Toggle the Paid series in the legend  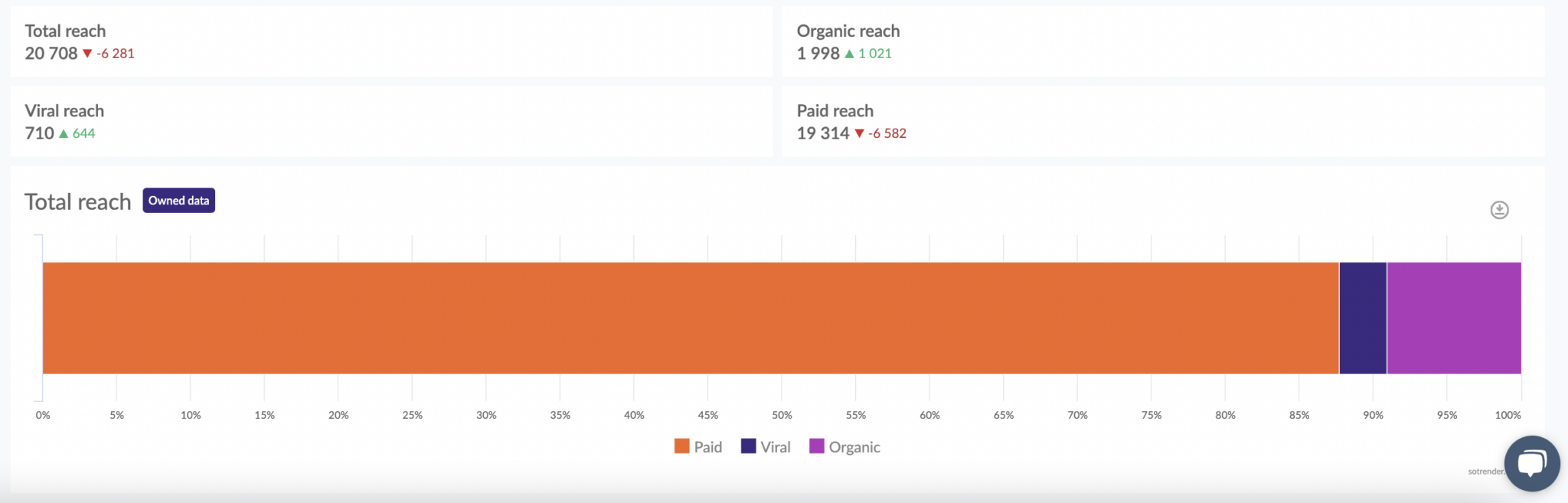pos(698,446)
